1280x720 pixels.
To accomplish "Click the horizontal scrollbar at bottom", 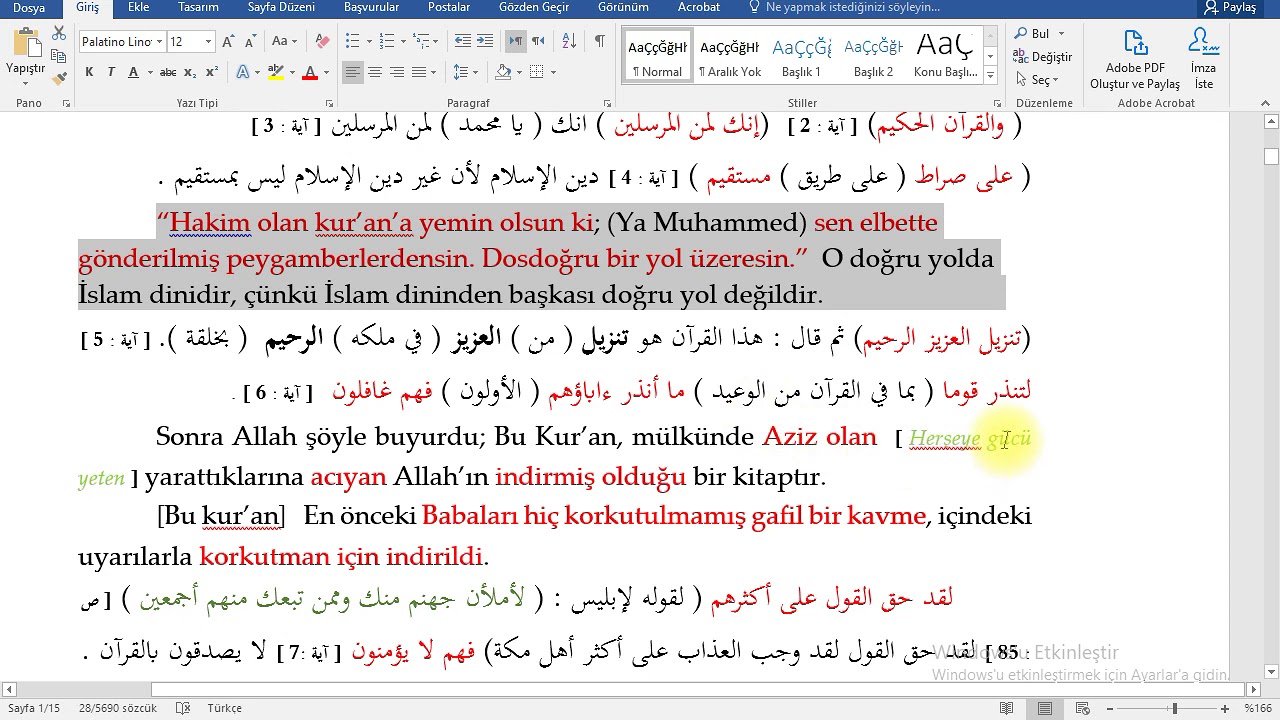I will pos(630,689).
